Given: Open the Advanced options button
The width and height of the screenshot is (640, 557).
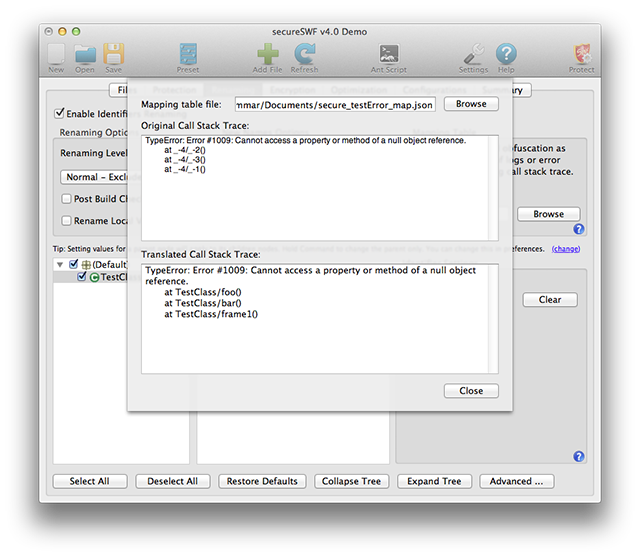Looking at the screenshot, I should point(516,481).
